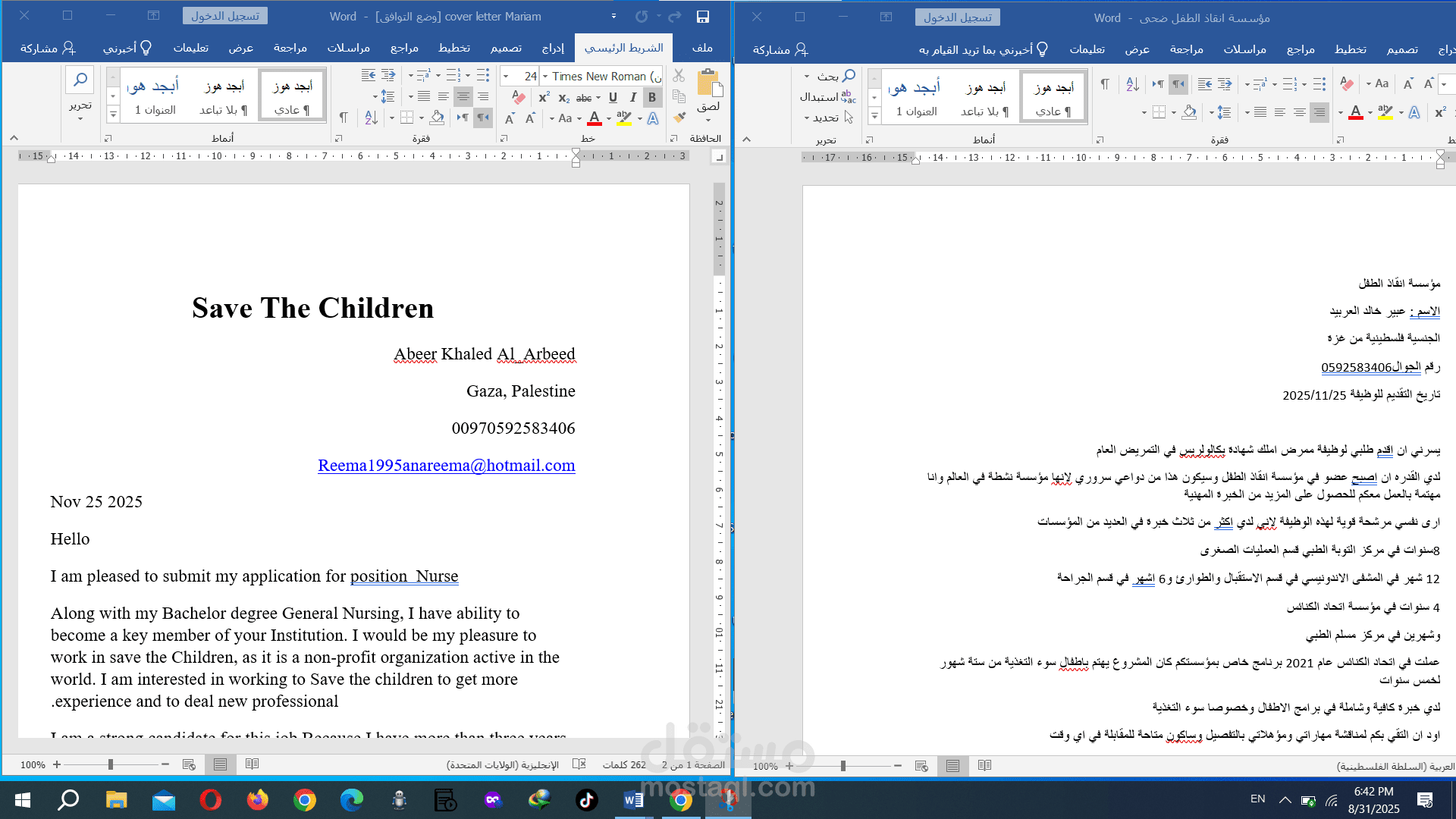The width and height of the screenshot is (1456, 819).
Task: Switch to Print Layout in right window status bar
Action: click(x=952, y=766)
